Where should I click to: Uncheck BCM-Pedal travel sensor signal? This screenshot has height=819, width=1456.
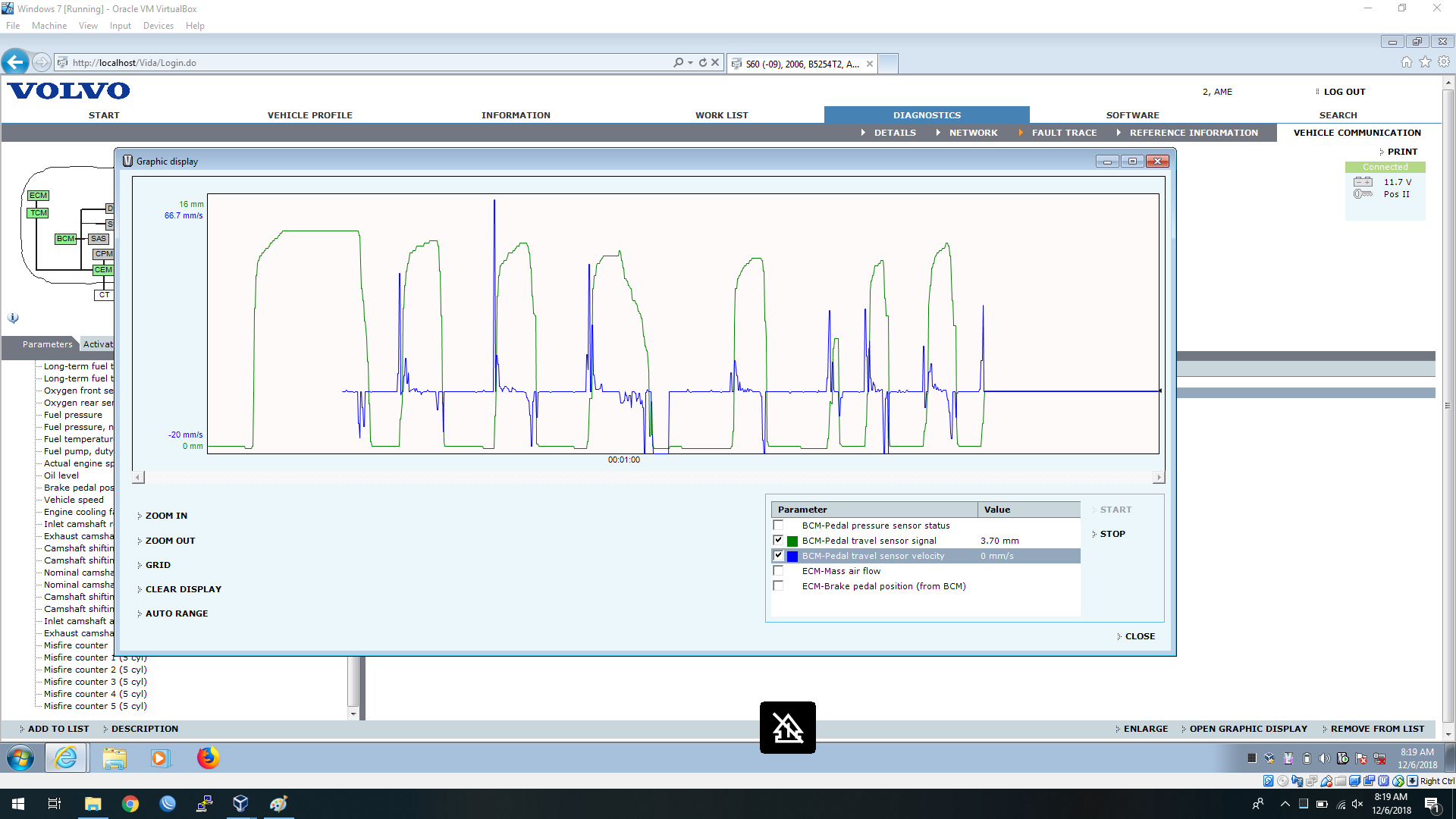tap(778, 541)
